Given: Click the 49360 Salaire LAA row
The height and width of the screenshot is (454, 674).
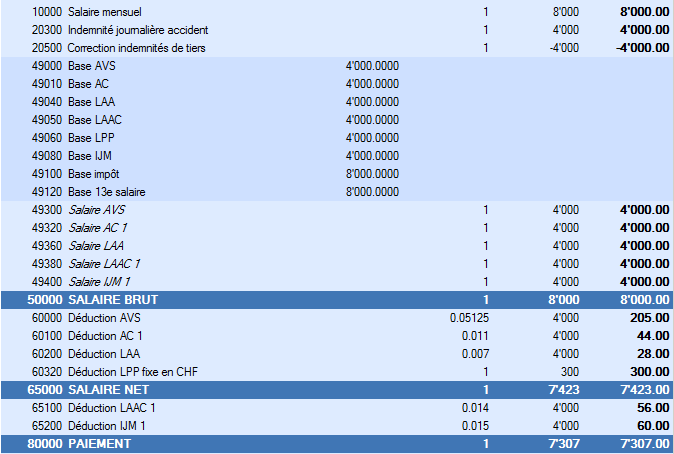Looking at the screenshot, I should (337, 245).
